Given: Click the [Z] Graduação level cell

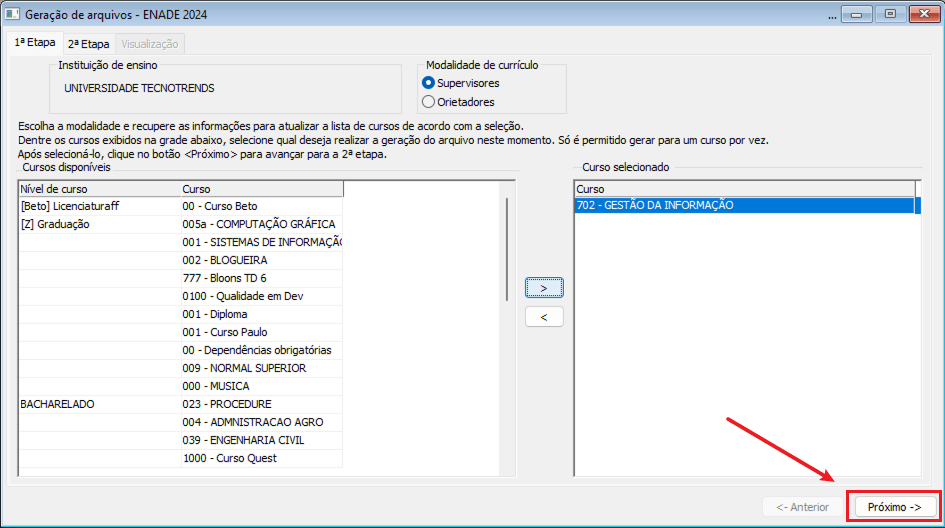Looking at the screenshot, I should coord(100,224).
